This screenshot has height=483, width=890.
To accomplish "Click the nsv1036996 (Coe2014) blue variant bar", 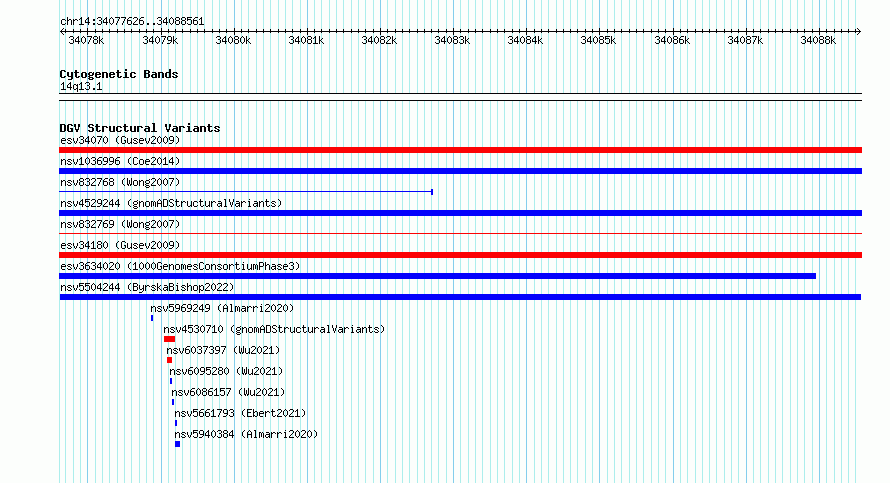I will click(460, 171).
